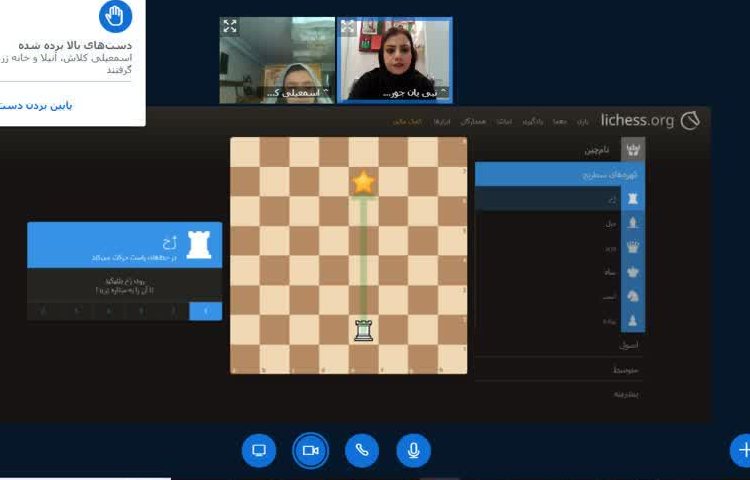Select the king lesson in sidebar
This screenshot has height=480, width=750.
(632, 271)
